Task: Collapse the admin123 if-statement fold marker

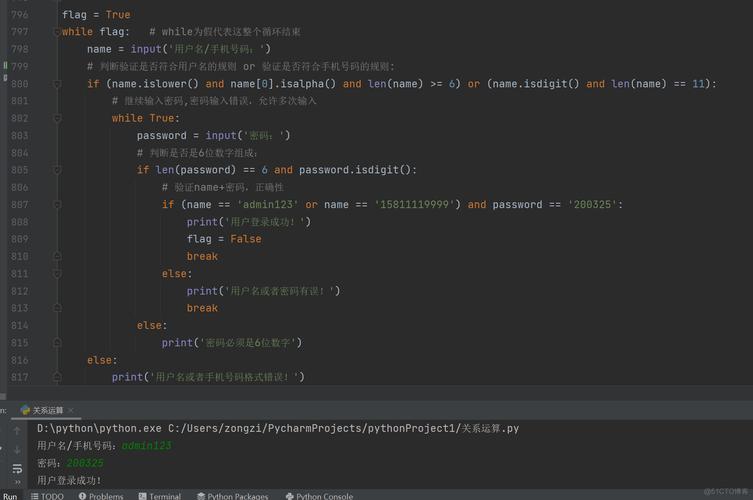Action: [57, 205]
